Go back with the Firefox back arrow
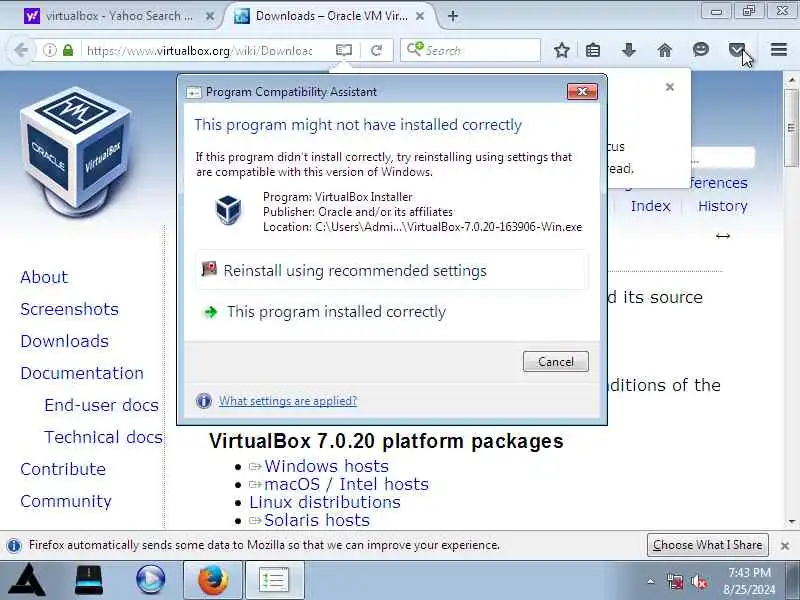The width and height of the screenshot is (800, 600). coord(21,50)
